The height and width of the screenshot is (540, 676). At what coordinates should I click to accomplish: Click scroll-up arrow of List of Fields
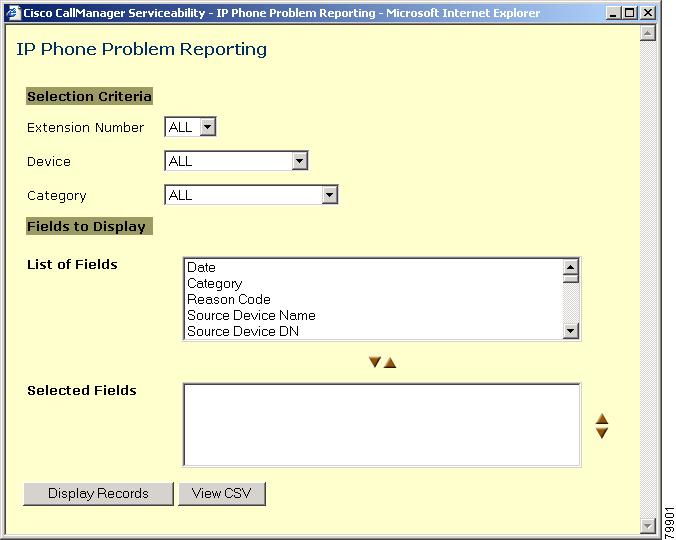[570, 267]
